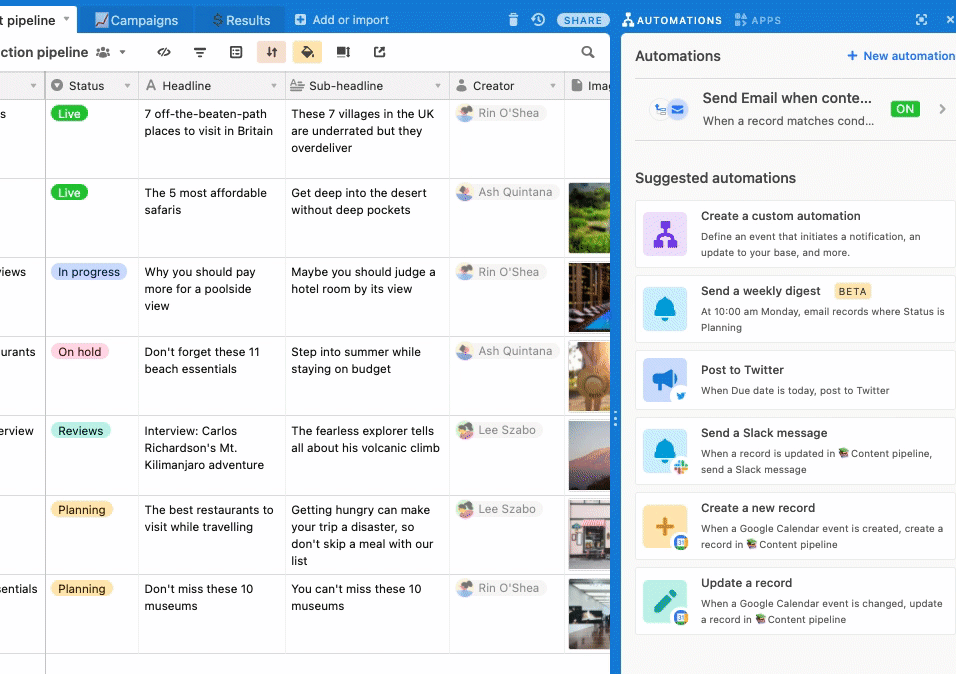Select Creator Lee Szabo in Kilimanjaro row
The image size is (956, 674).
pyautogui.click(x=499, y=431)
